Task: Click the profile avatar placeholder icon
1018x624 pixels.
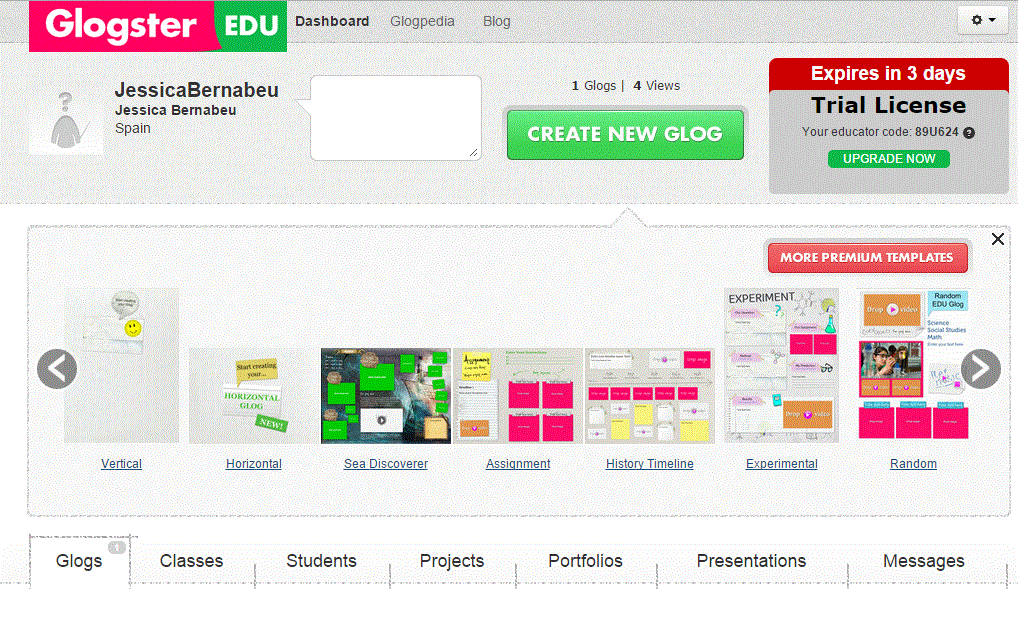Action: pyautogui.click(x=66, y=119)
